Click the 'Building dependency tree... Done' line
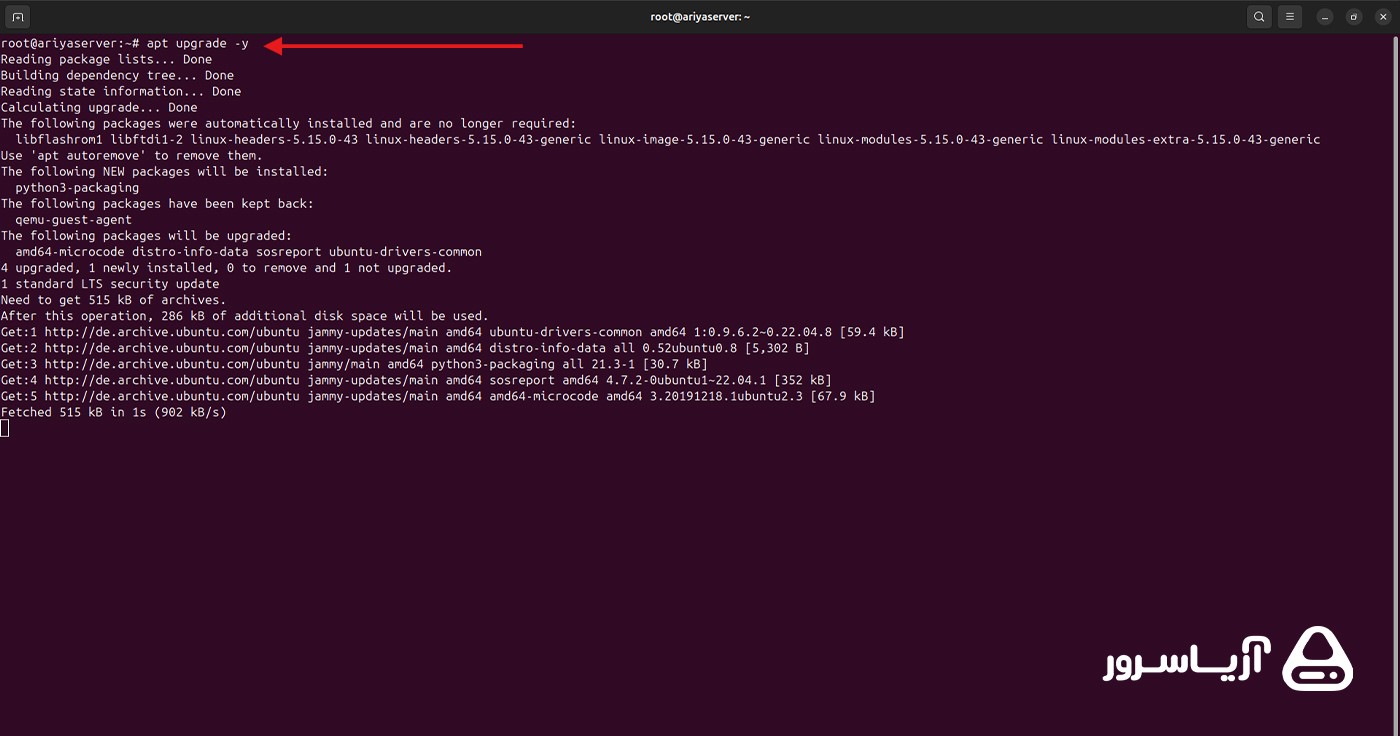This screenshot has height=736, width=1400. pos(117,75)
